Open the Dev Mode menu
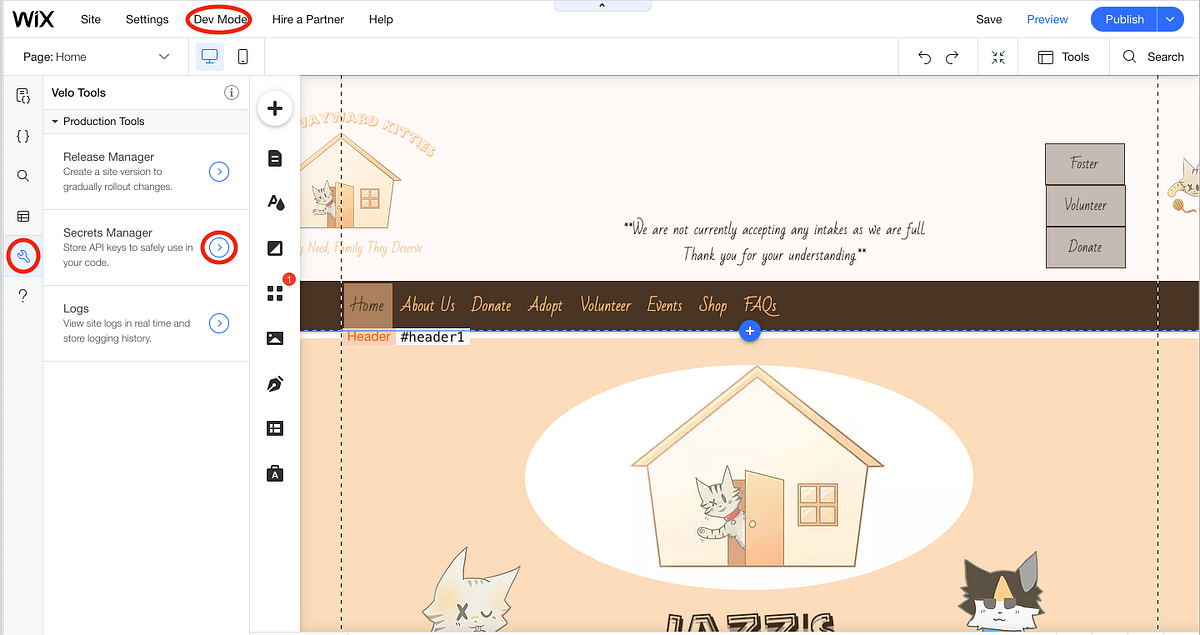The height and width of the screenshot is (635, 1200). 219,19
